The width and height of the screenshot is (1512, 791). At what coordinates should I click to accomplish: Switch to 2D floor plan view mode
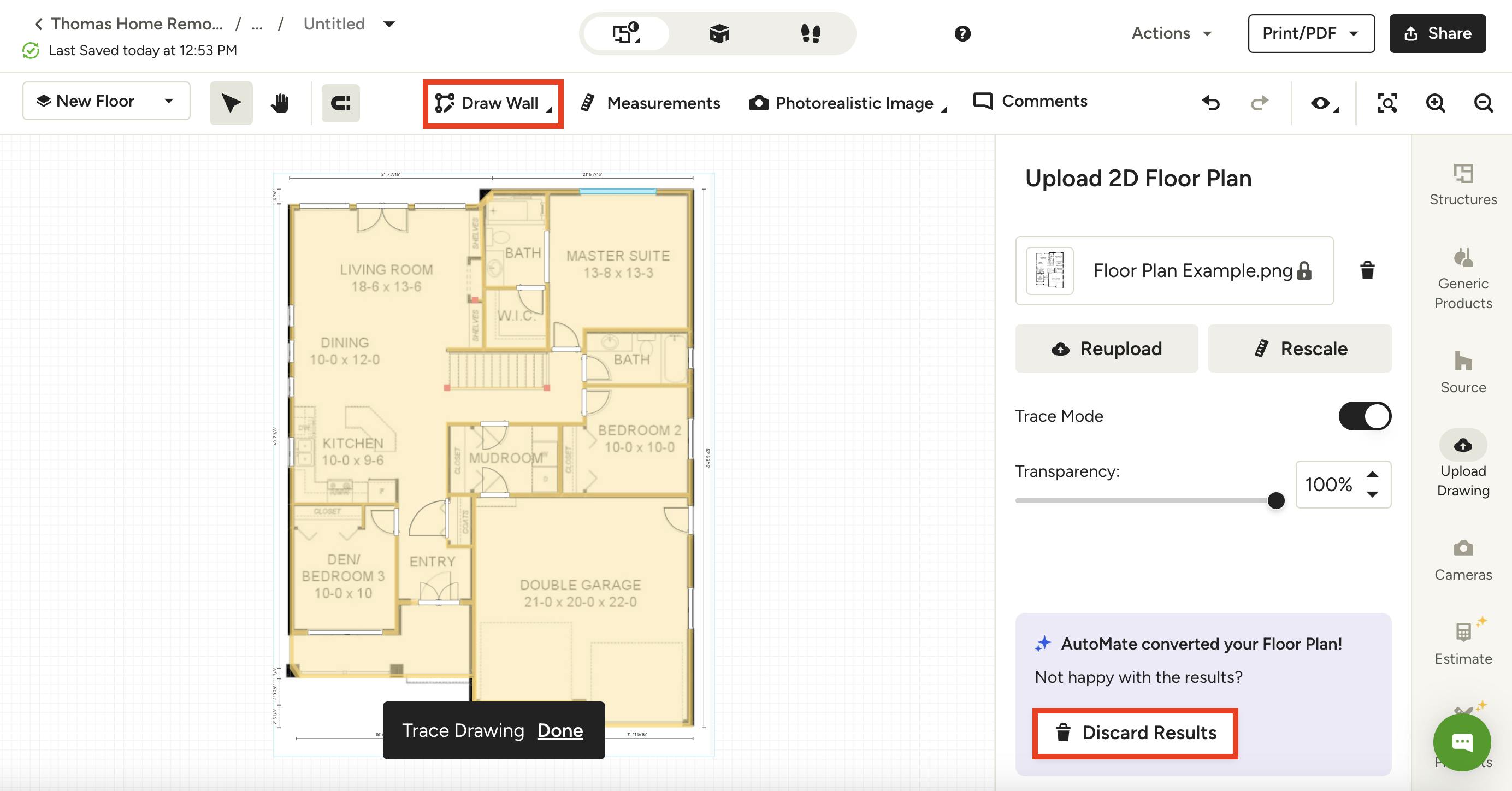click(x=627, y=33)
